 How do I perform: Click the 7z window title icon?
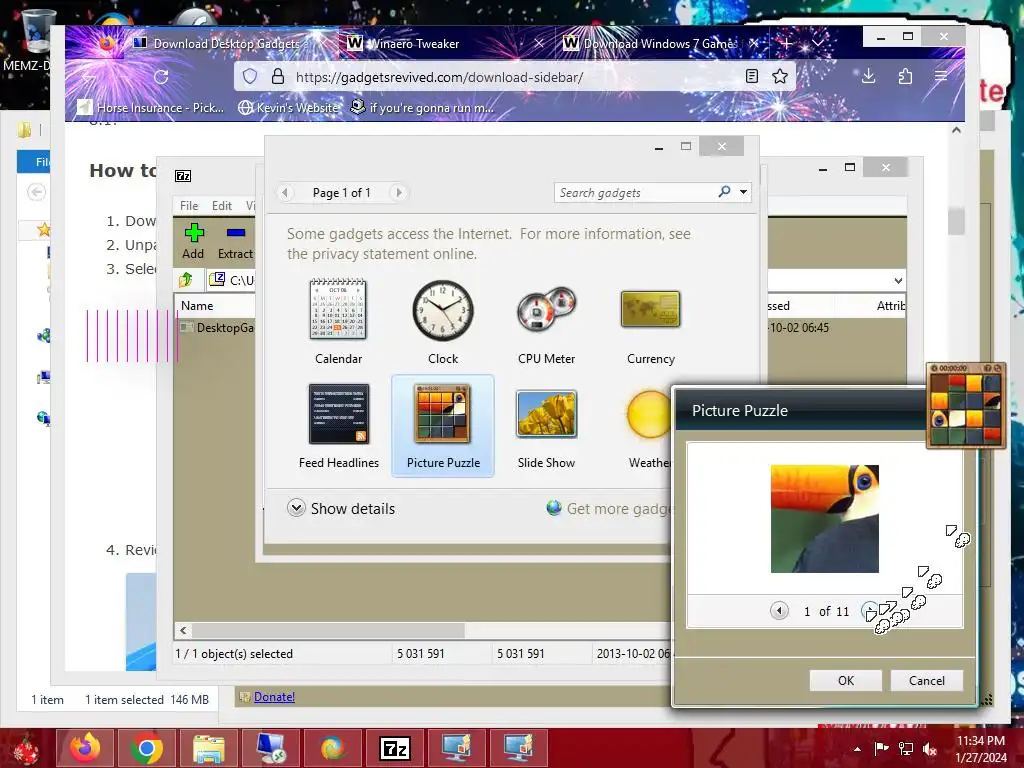coord(183,176)
